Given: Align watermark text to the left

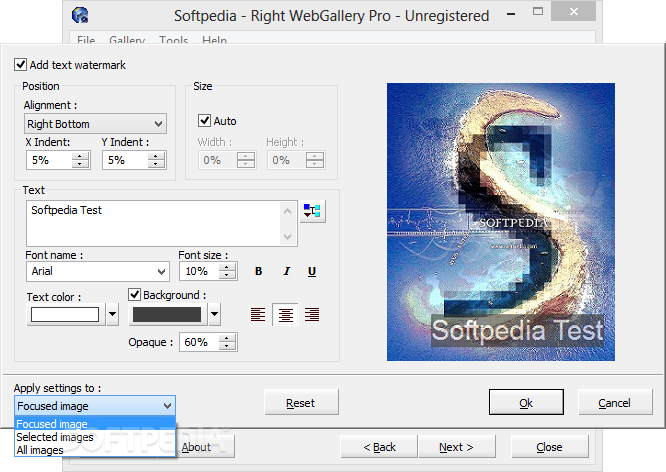Looking at the screenshot, I should 258,314.
